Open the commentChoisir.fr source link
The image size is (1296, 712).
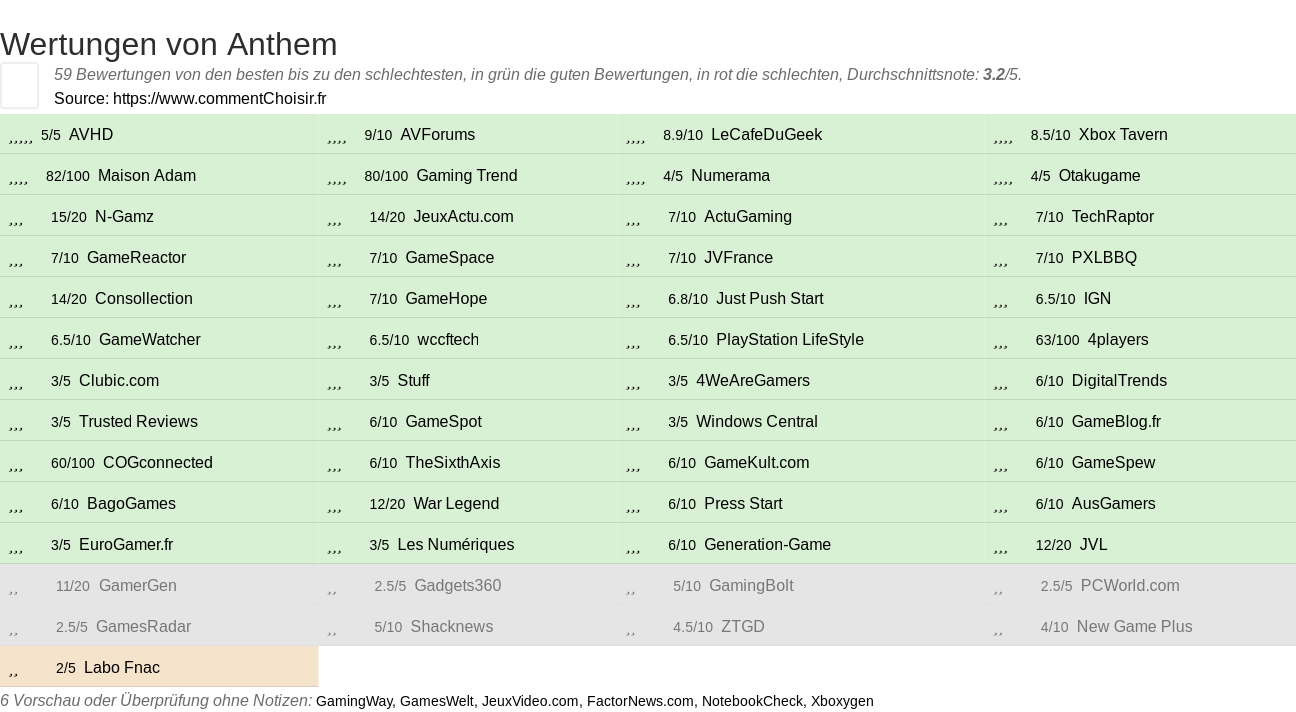click(219, 98)
